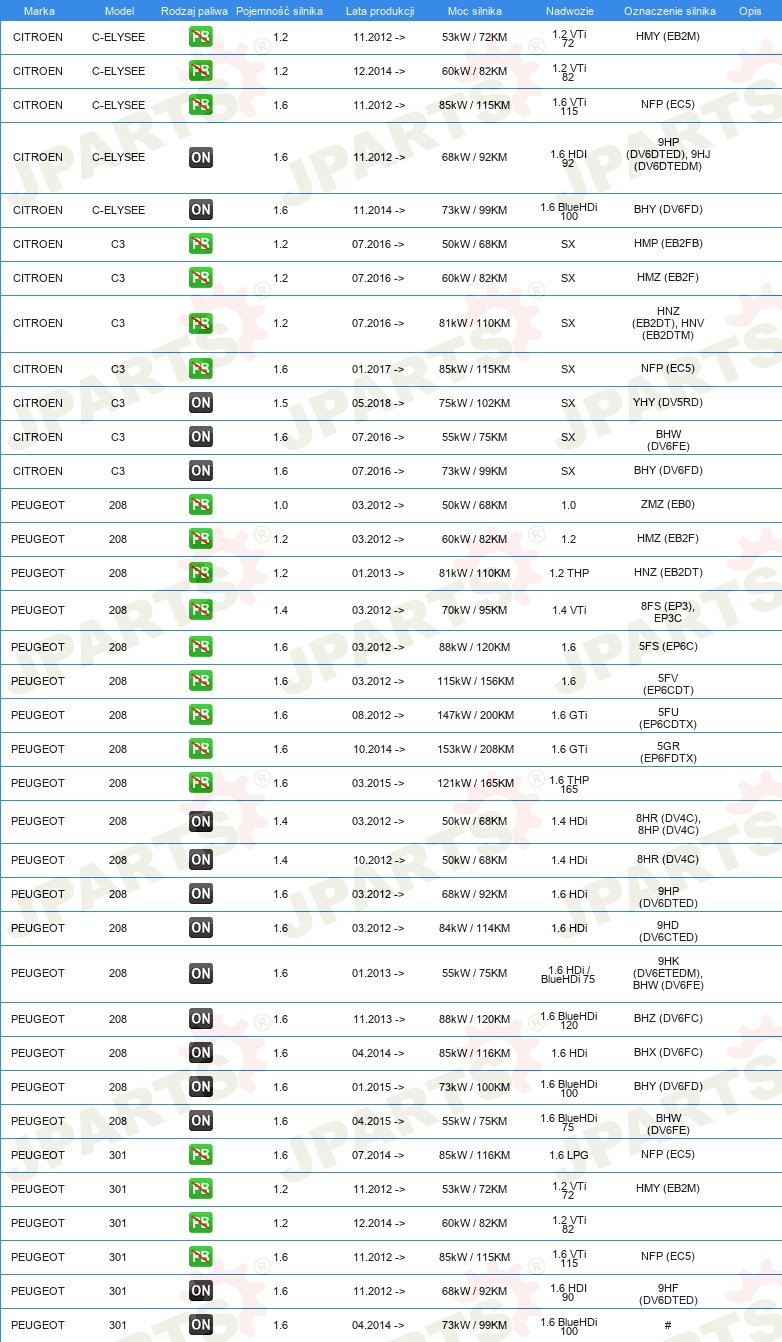Click the production date 05.2018 ->
This screenshot has height=1342, width=782.
[379, 403]
